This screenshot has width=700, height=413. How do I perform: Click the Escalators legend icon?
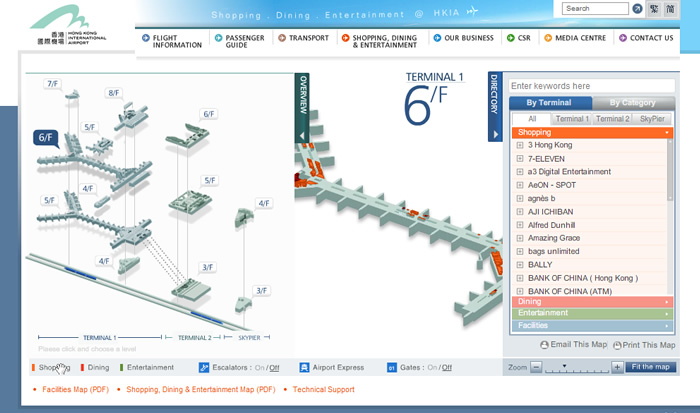pos(204,367)
